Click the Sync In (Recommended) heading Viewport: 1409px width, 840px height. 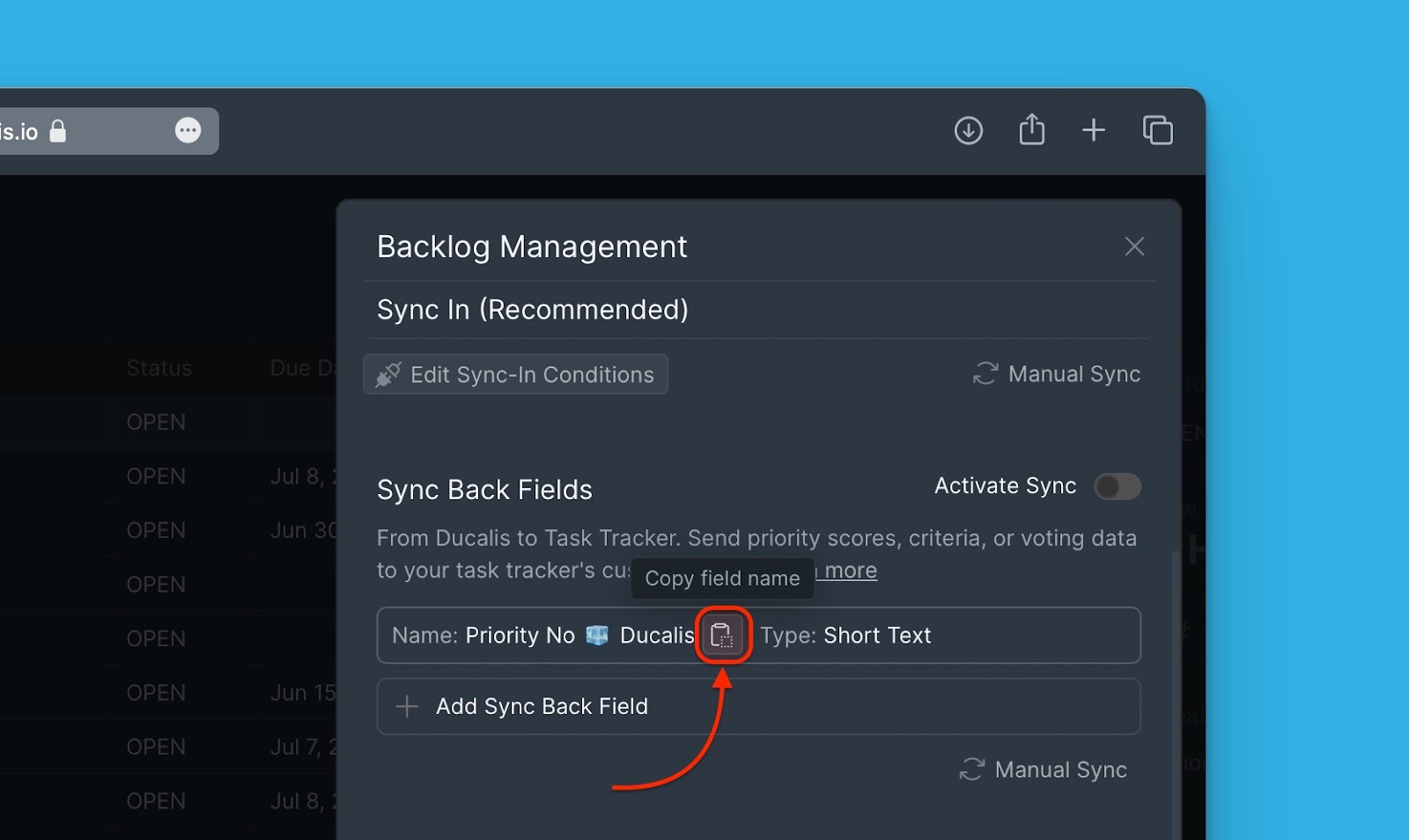click(x=533, y=310)
